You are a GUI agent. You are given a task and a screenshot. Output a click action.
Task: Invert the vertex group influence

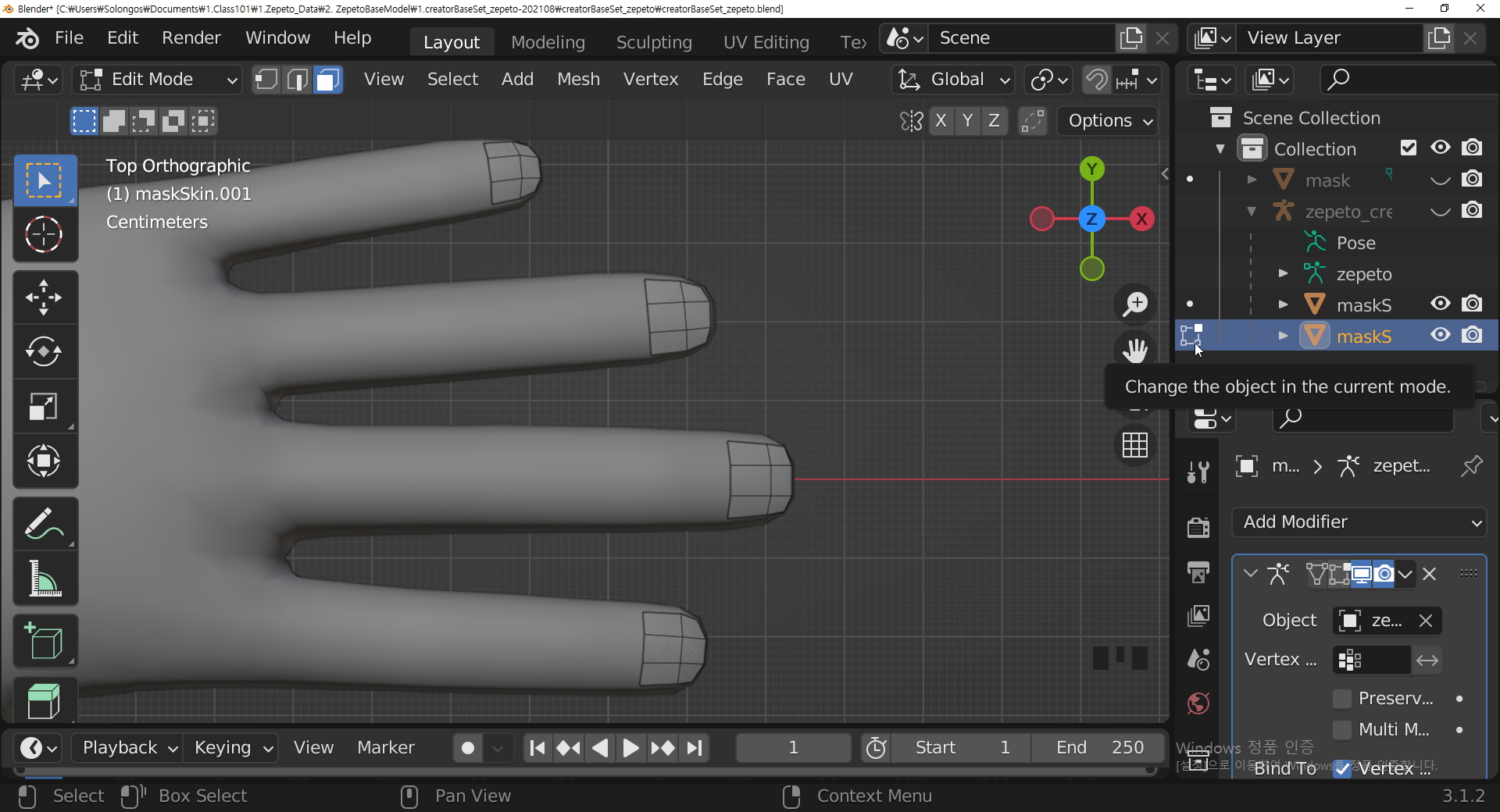coord(1427,660)
